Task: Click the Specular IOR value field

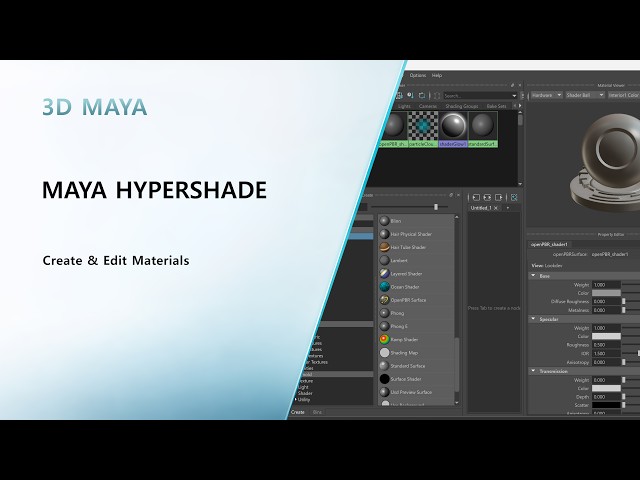Action: [606, 353]
